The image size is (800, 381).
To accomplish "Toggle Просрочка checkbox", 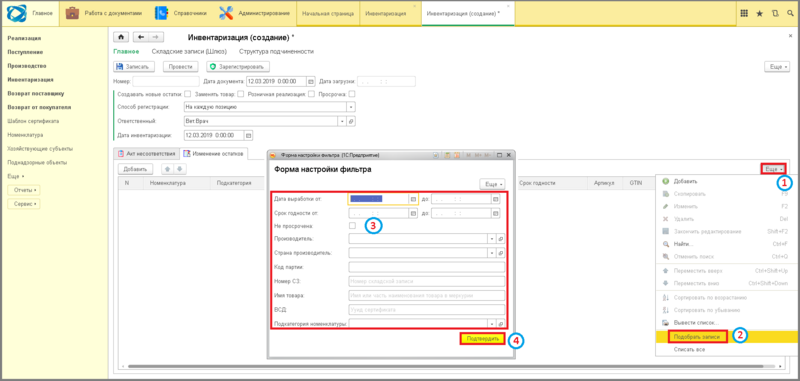I will click(x=352, y=94).
